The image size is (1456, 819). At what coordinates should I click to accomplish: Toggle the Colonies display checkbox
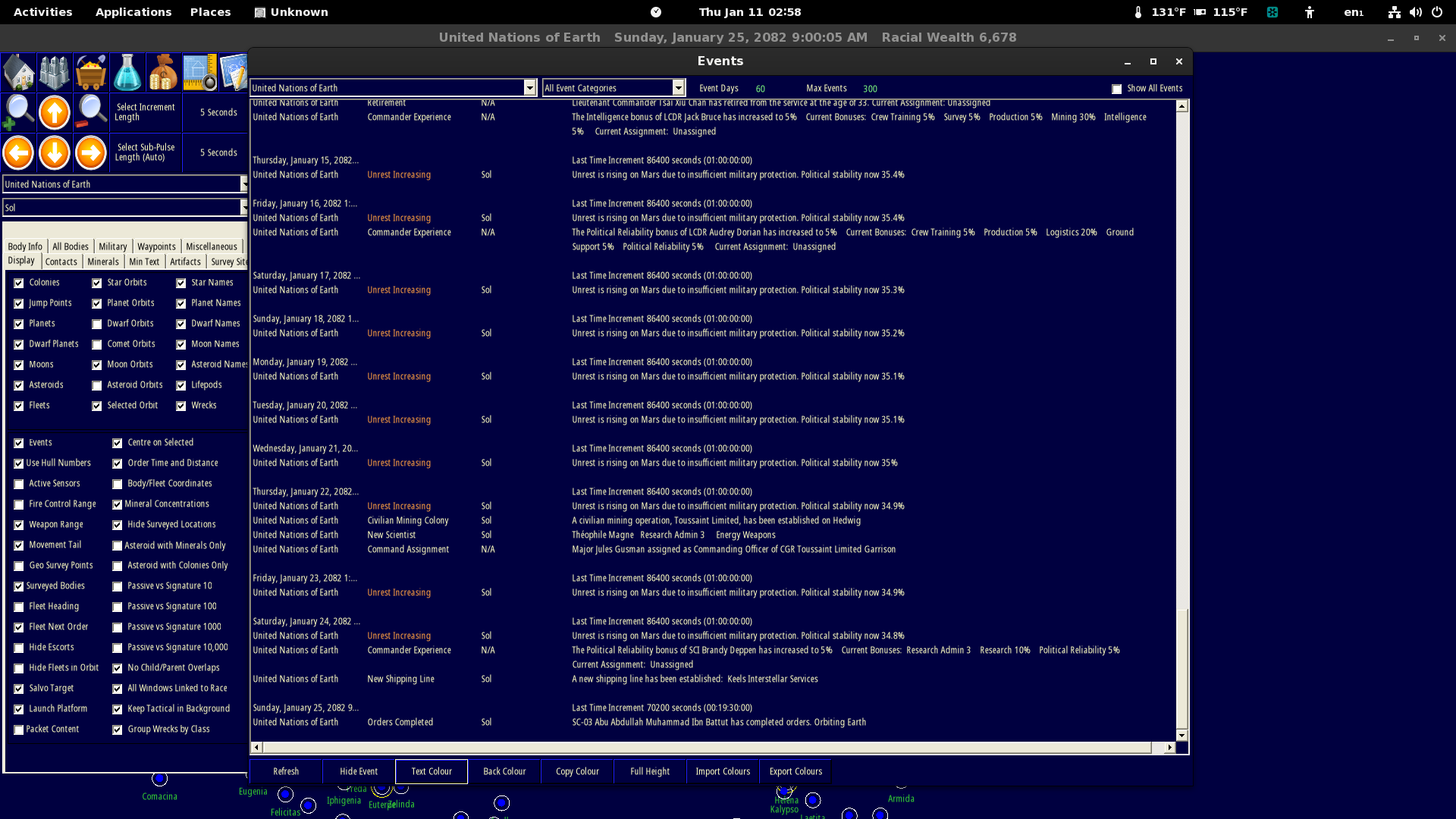point(19,283)
